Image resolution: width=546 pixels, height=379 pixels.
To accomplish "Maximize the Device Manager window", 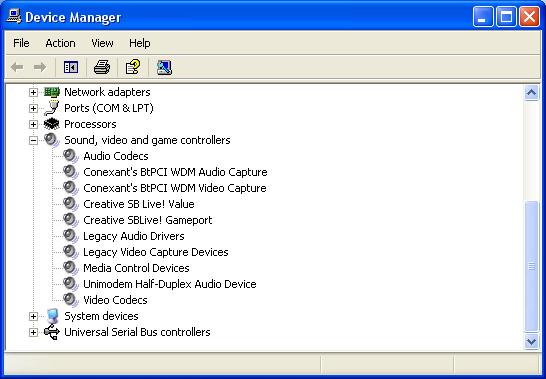I will 506,16.
